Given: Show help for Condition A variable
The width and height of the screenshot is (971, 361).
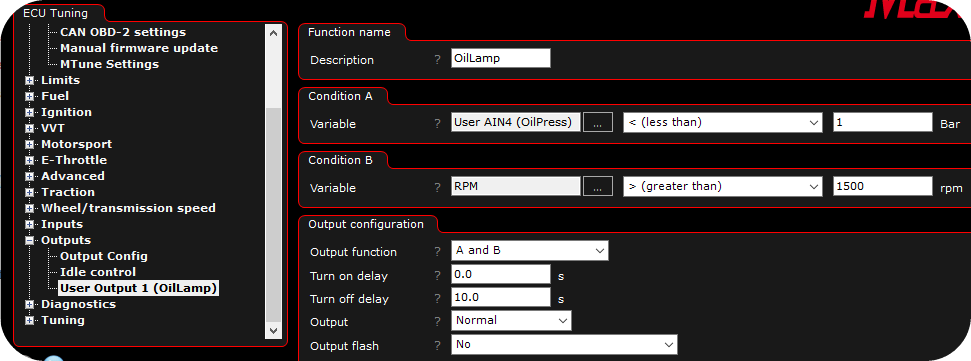Looking at the screenshot, I should [x=437, y=124].
